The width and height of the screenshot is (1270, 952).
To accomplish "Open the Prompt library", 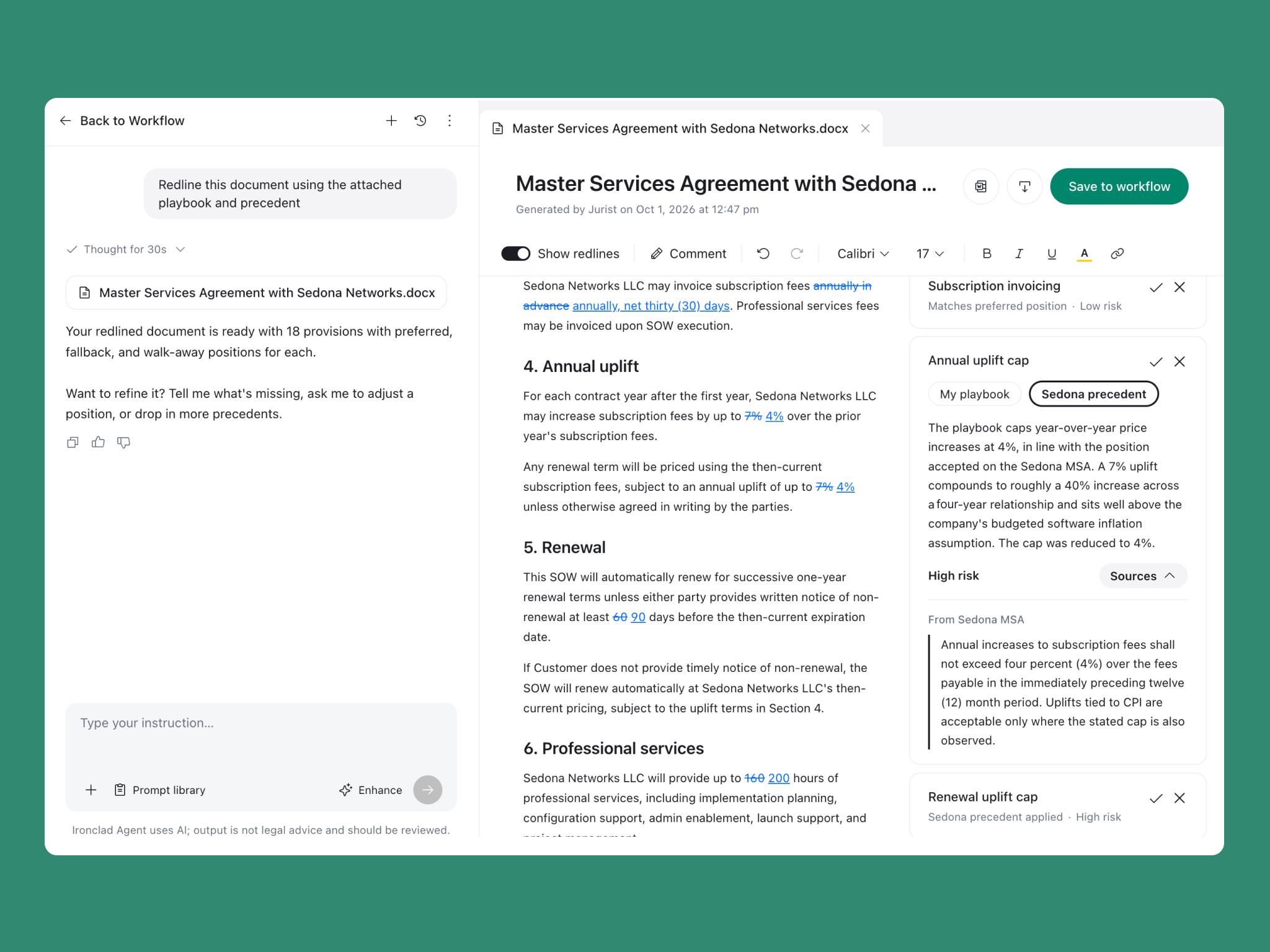I will coord(160,790).
